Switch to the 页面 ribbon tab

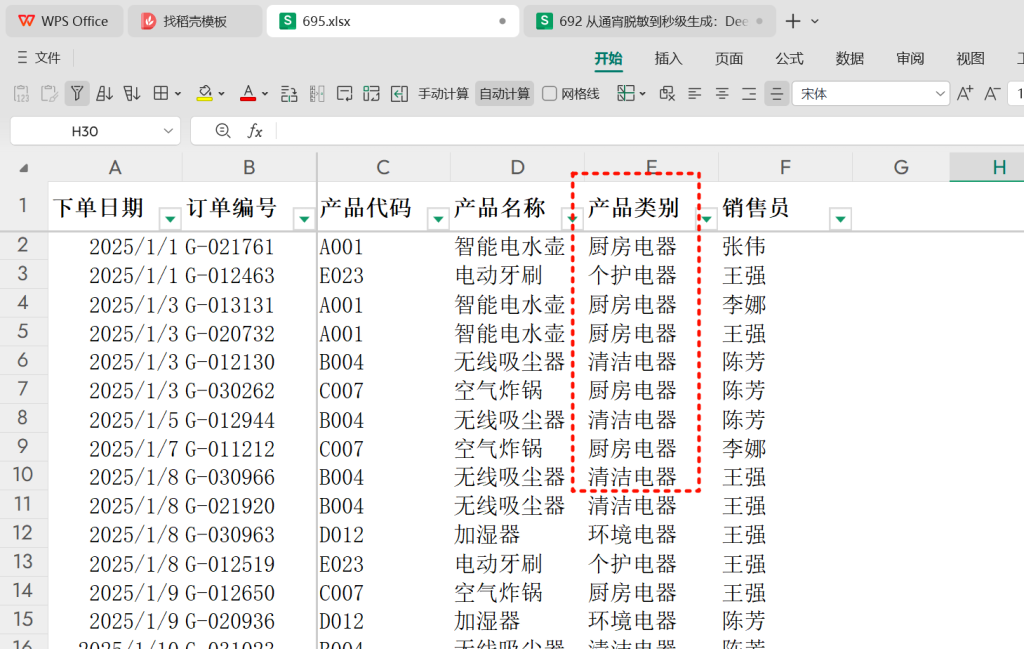(x=729, y=59)
